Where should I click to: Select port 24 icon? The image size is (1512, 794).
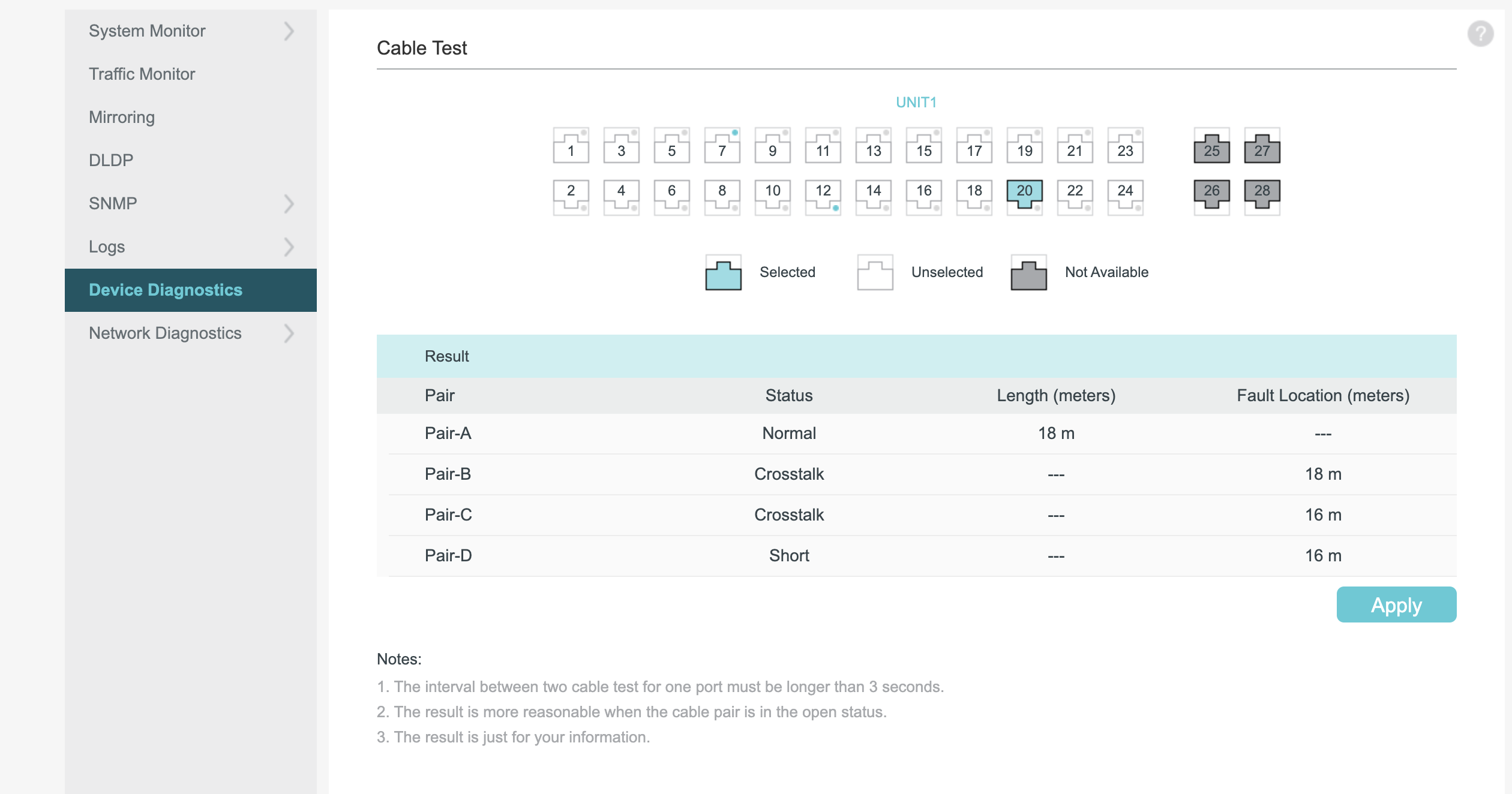pos(1125,196)
